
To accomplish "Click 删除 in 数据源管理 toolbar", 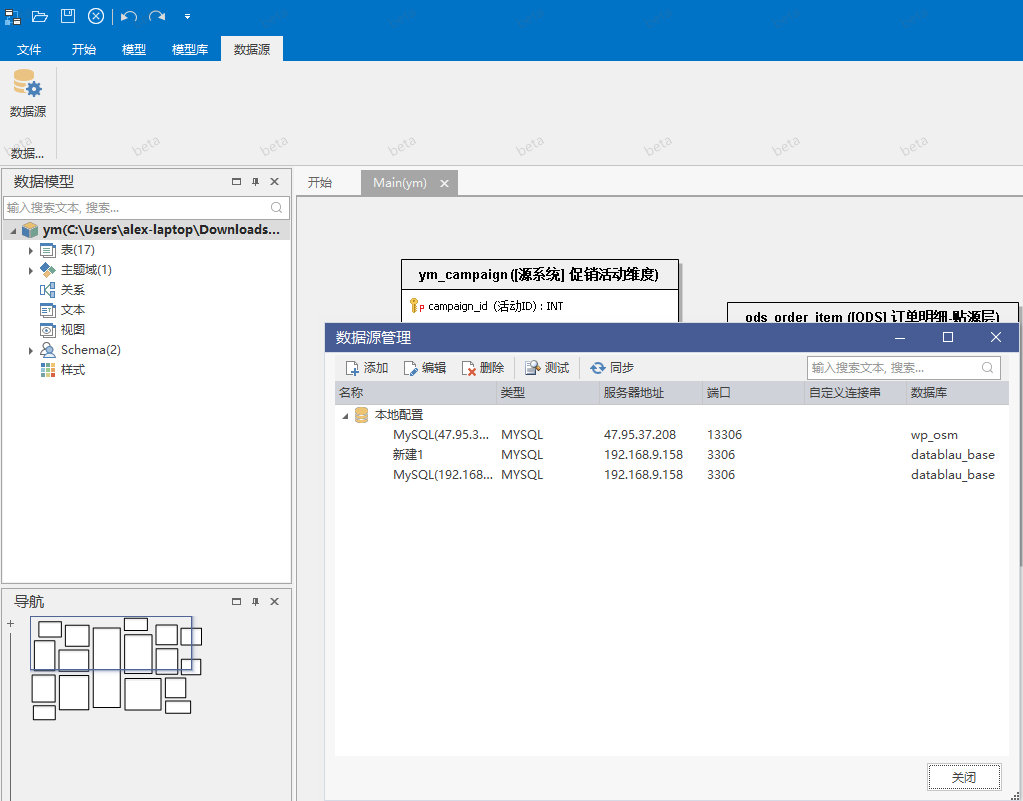I will (x=483, y=368).
